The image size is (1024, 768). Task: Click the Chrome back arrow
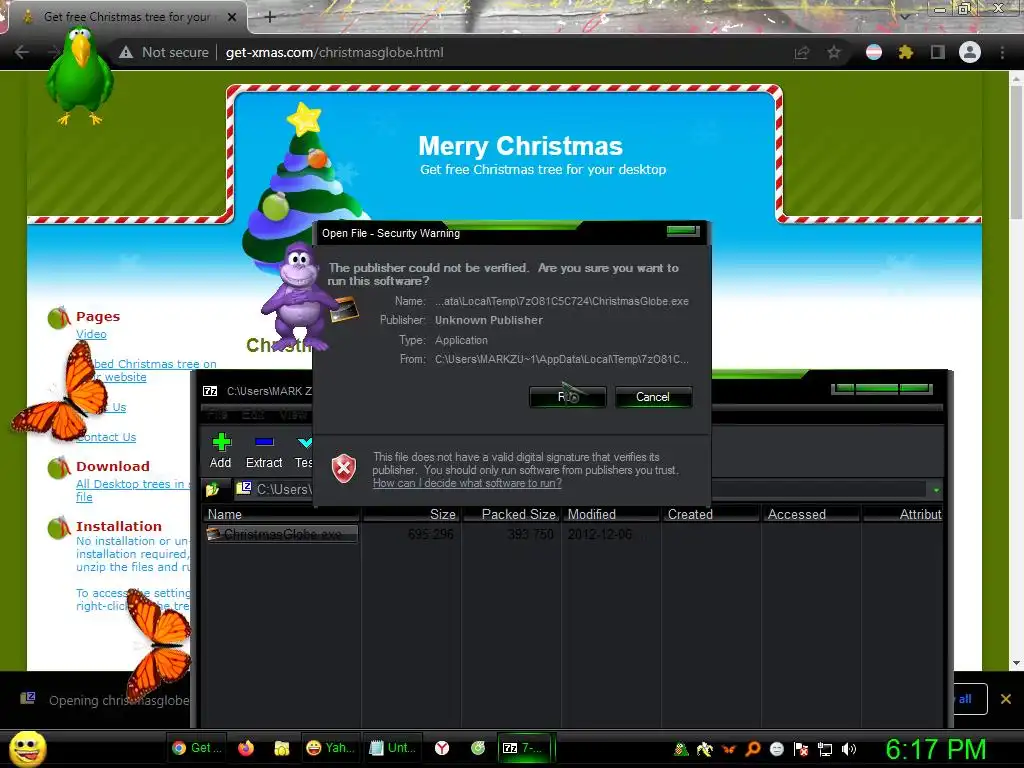click(x=22, y=52)
